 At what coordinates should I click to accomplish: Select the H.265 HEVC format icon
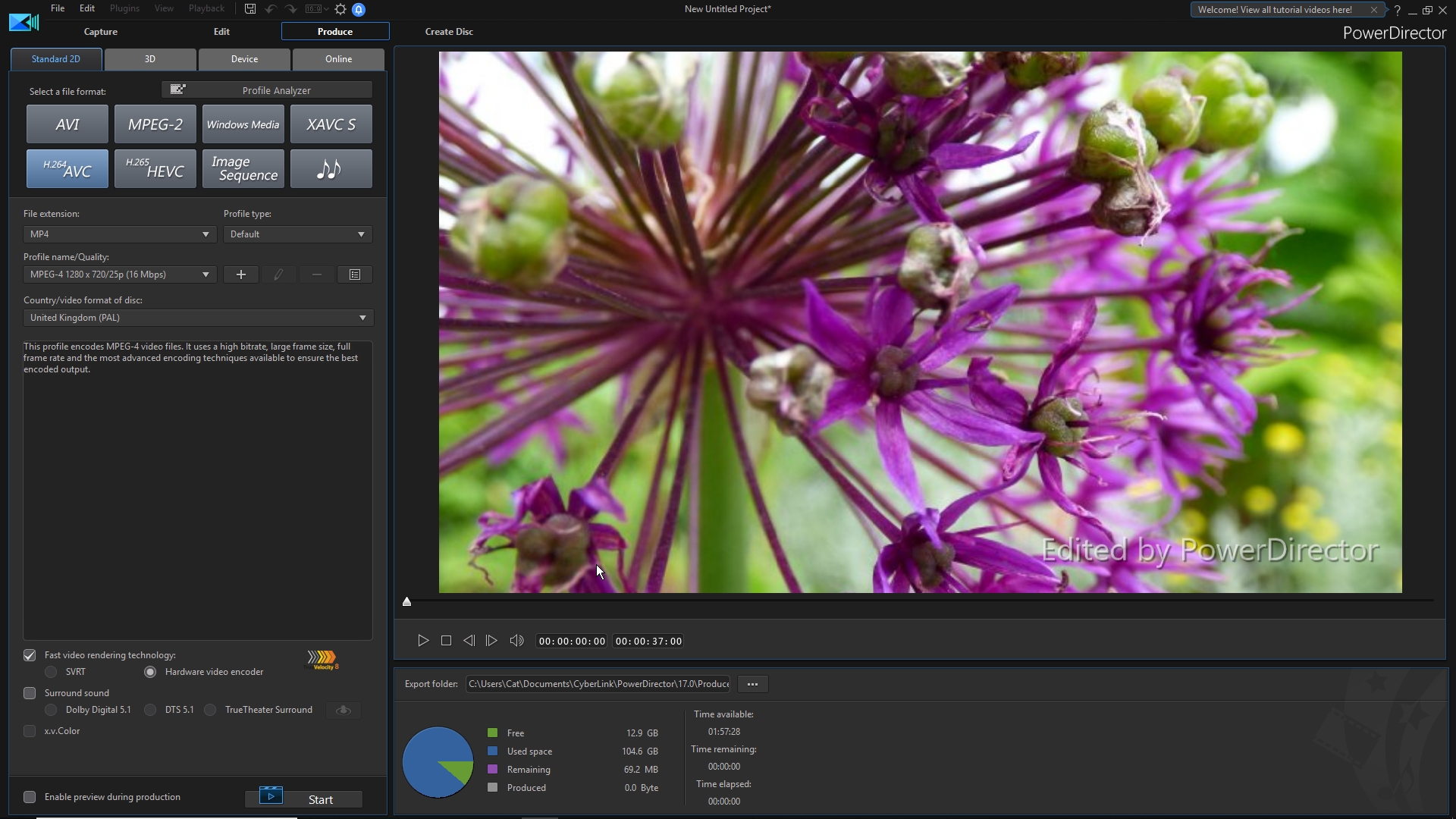pyautogui.click(x=155, y=168)
